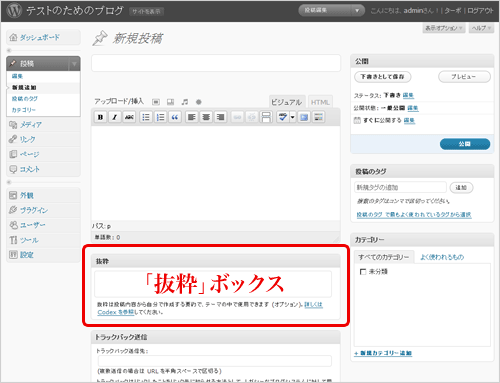Toggle fullscreen editing mode

tap(304, 117)
